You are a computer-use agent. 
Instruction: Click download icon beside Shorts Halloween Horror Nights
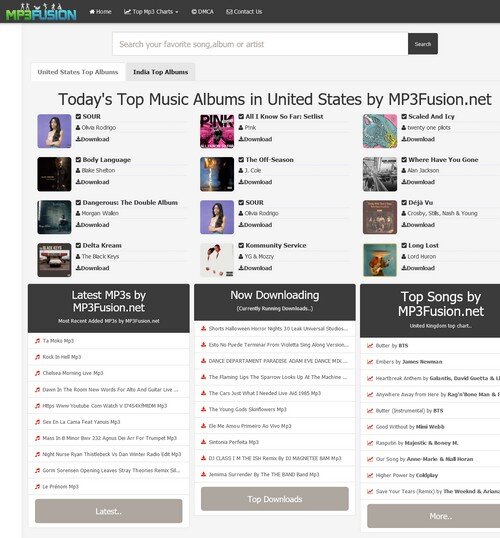(x=204, y=328)
